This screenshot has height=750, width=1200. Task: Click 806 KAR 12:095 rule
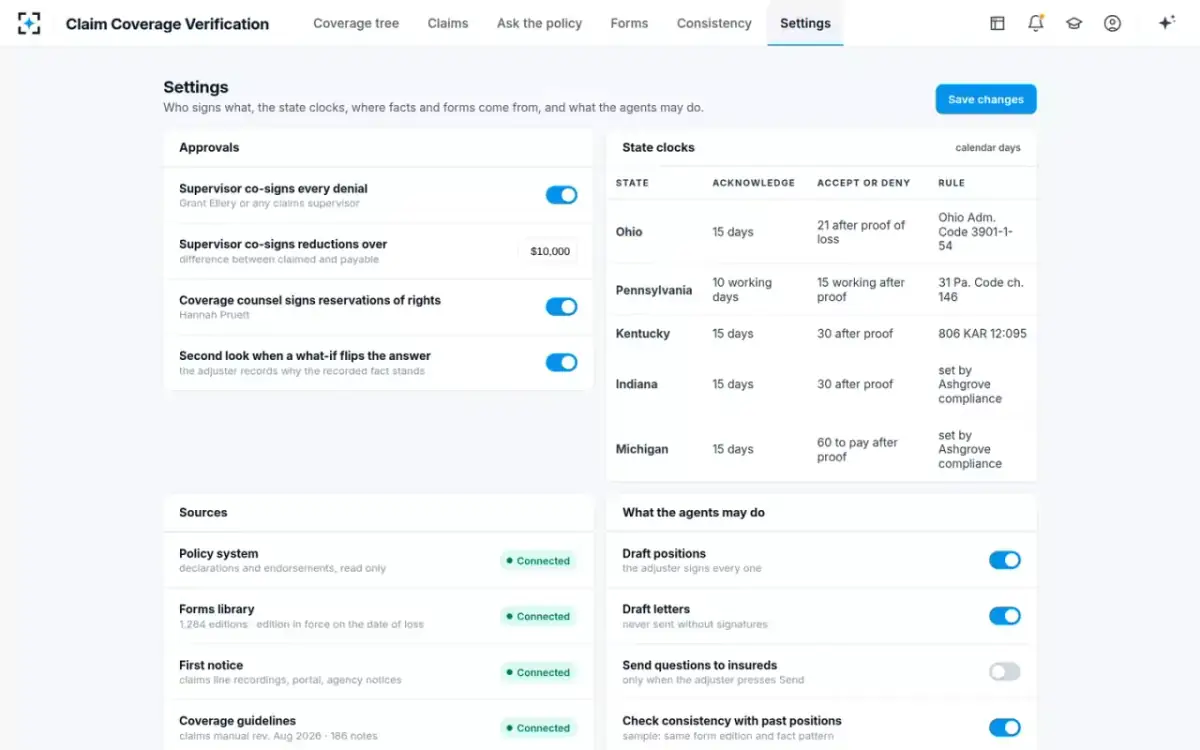(x=982, y=334)
